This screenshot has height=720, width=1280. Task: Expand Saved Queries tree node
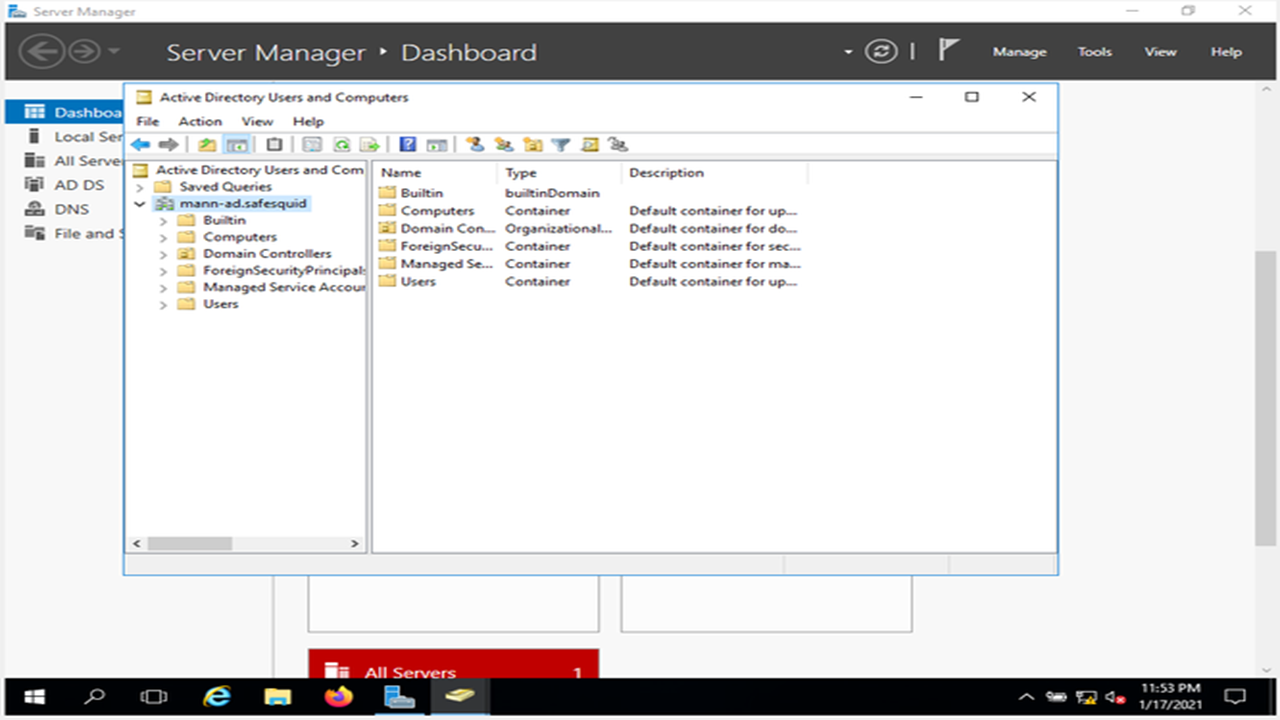pos(139,187)
